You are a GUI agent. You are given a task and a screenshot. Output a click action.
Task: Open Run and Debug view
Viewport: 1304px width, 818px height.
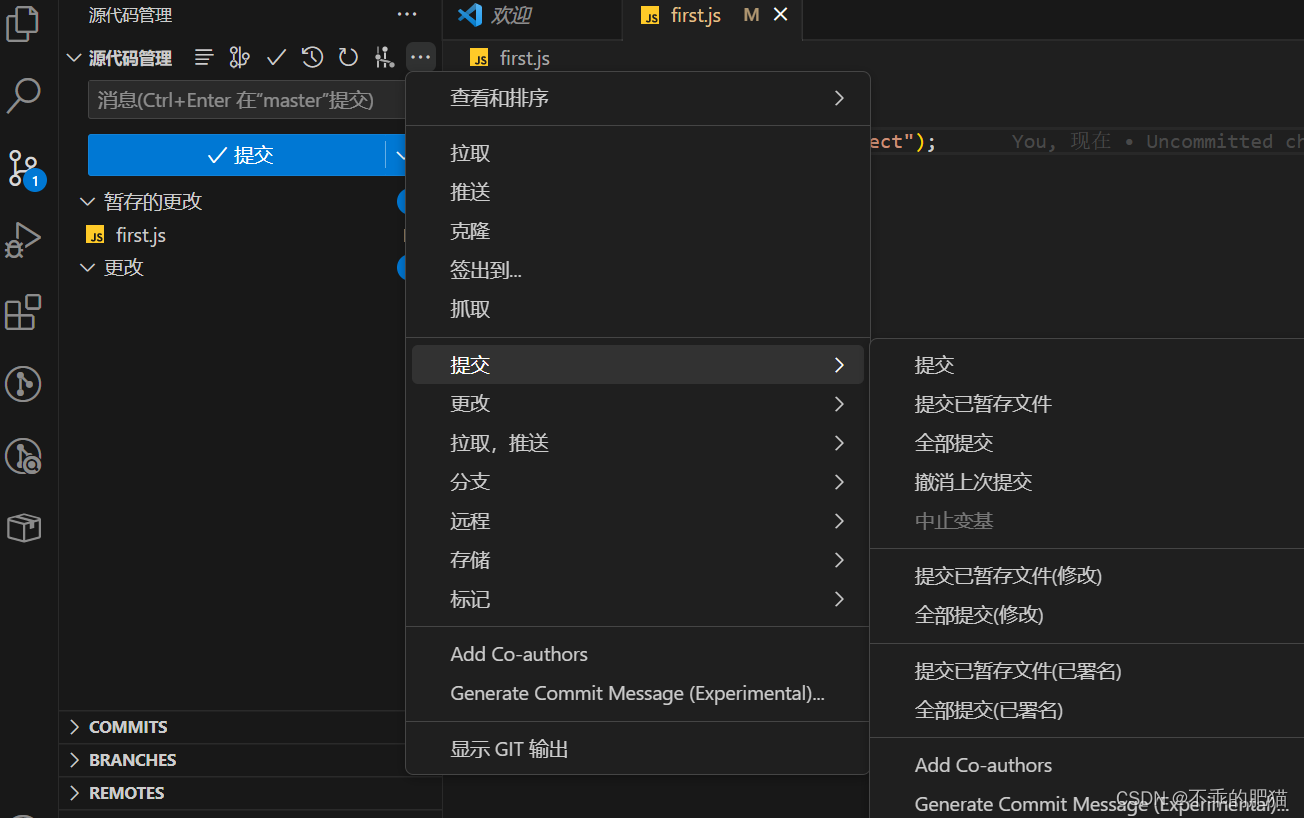point(23,240)
